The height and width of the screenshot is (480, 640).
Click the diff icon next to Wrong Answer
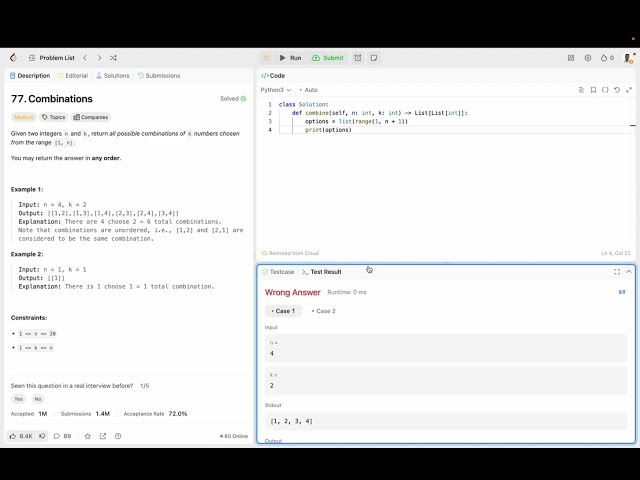[x=622, y=292]
